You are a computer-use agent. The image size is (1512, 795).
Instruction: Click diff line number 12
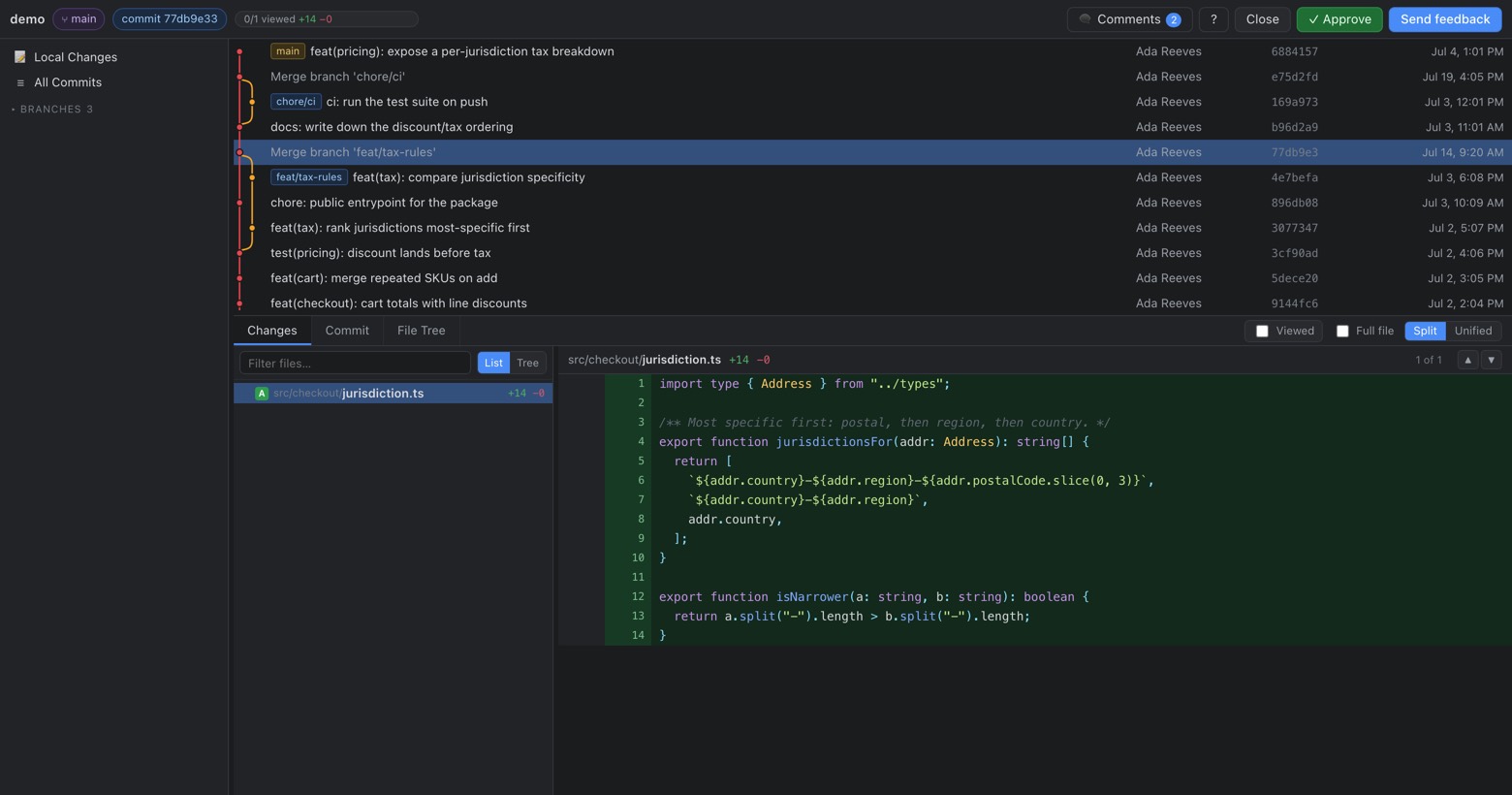pyautogui.click(x=638, y=596)
